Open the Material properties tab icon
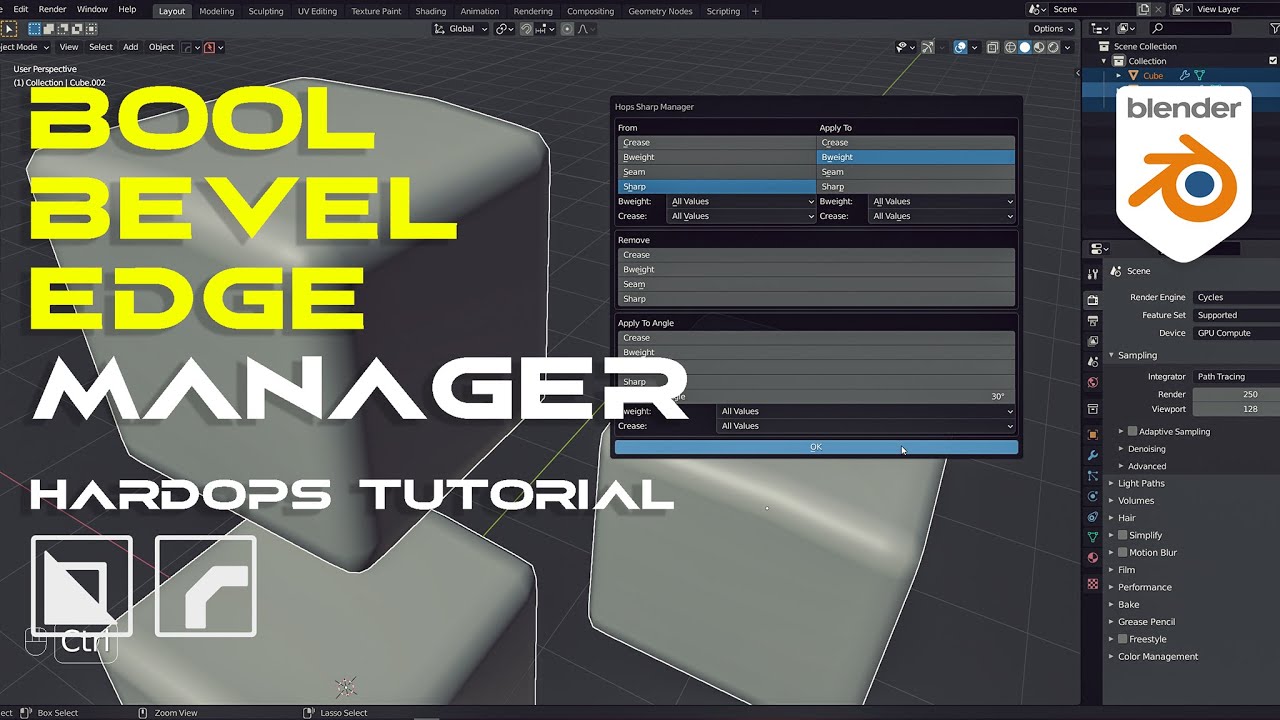 [x=1092, y=558]
